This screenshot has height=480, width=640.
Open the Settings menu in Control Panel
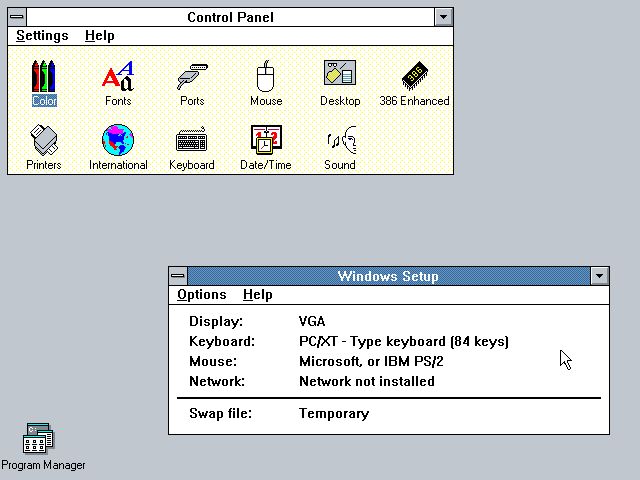[x=42, y=35]
